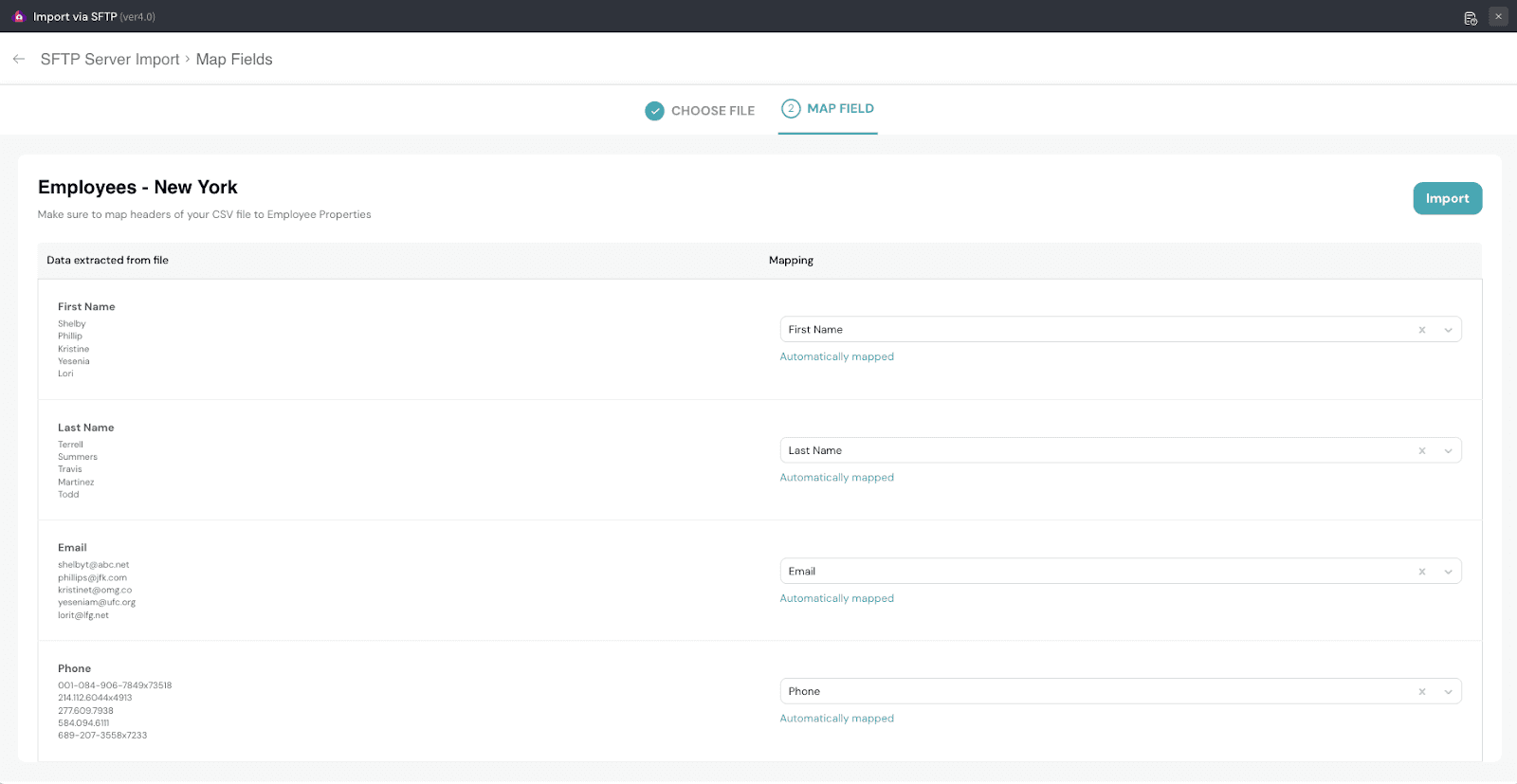Screen dimensions: 1517x784
Task: Expand the Email mapping dropdown
Action: (x=1448, y=572)
